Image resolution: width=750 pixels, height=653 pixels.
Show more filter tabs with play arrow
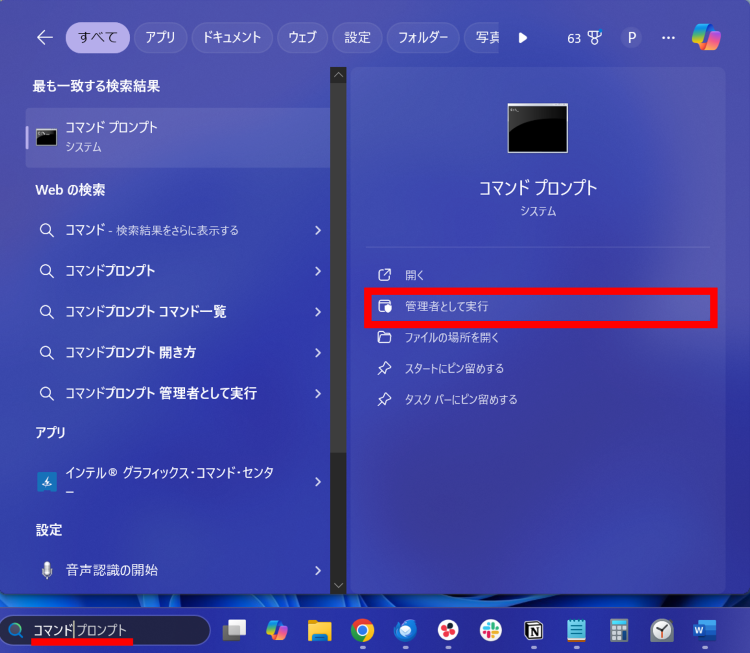click(x=523, y=37)
